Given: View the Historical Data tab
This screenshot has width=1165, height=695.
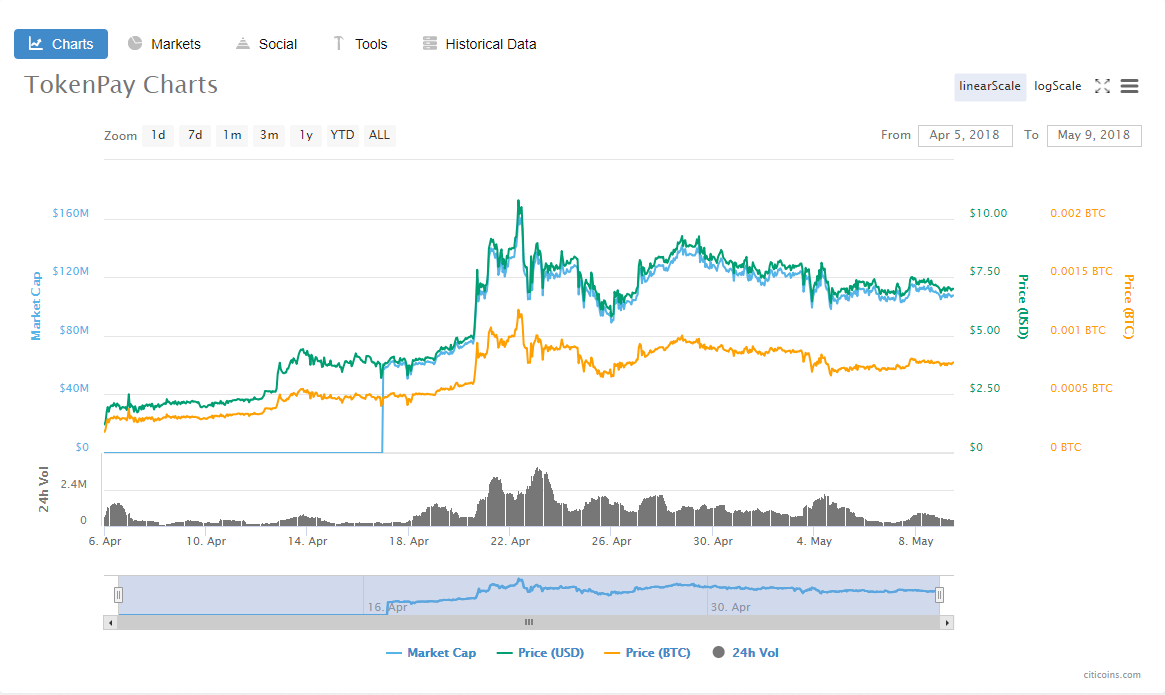Looking at the screenshot, I should point(479,44).
